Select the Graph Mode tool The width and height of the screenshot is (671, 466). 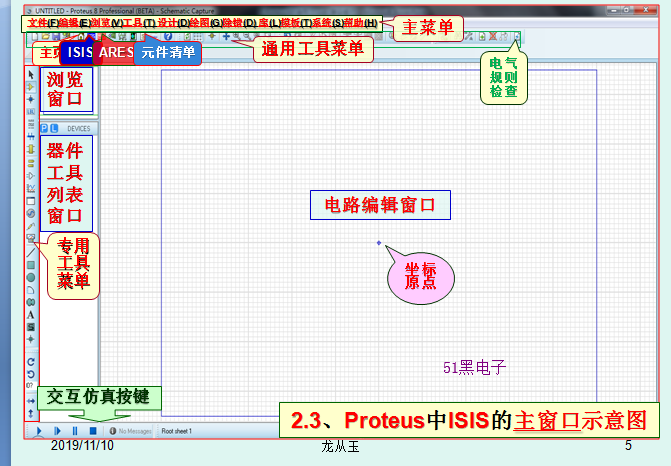[31, 188]
